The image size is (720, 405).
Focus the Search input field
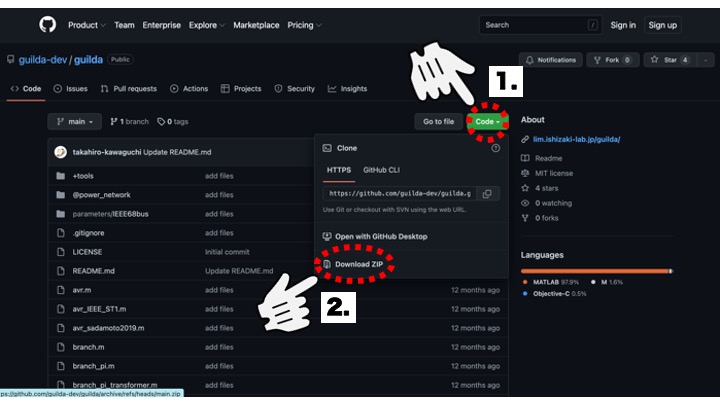(541, 25)
